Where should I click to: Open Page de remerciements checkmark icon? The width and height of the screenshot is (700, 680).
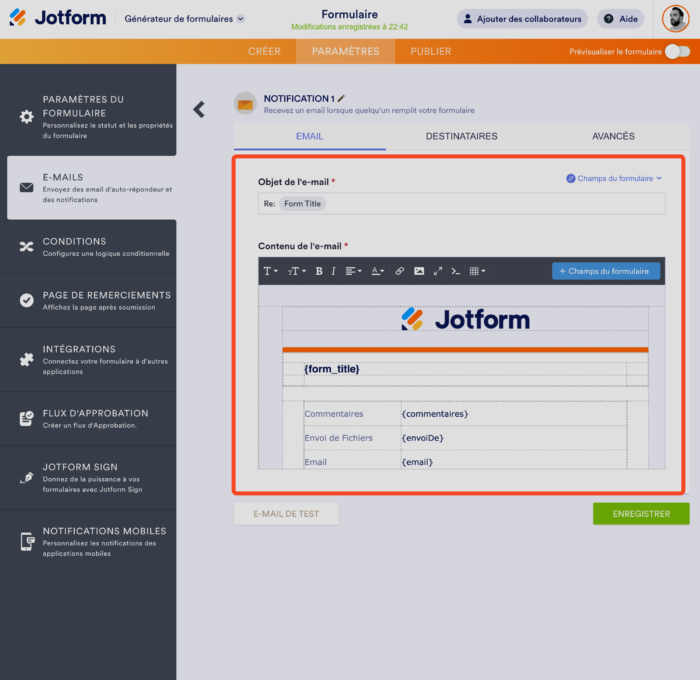pyautogui.click(x=26, y=300)
